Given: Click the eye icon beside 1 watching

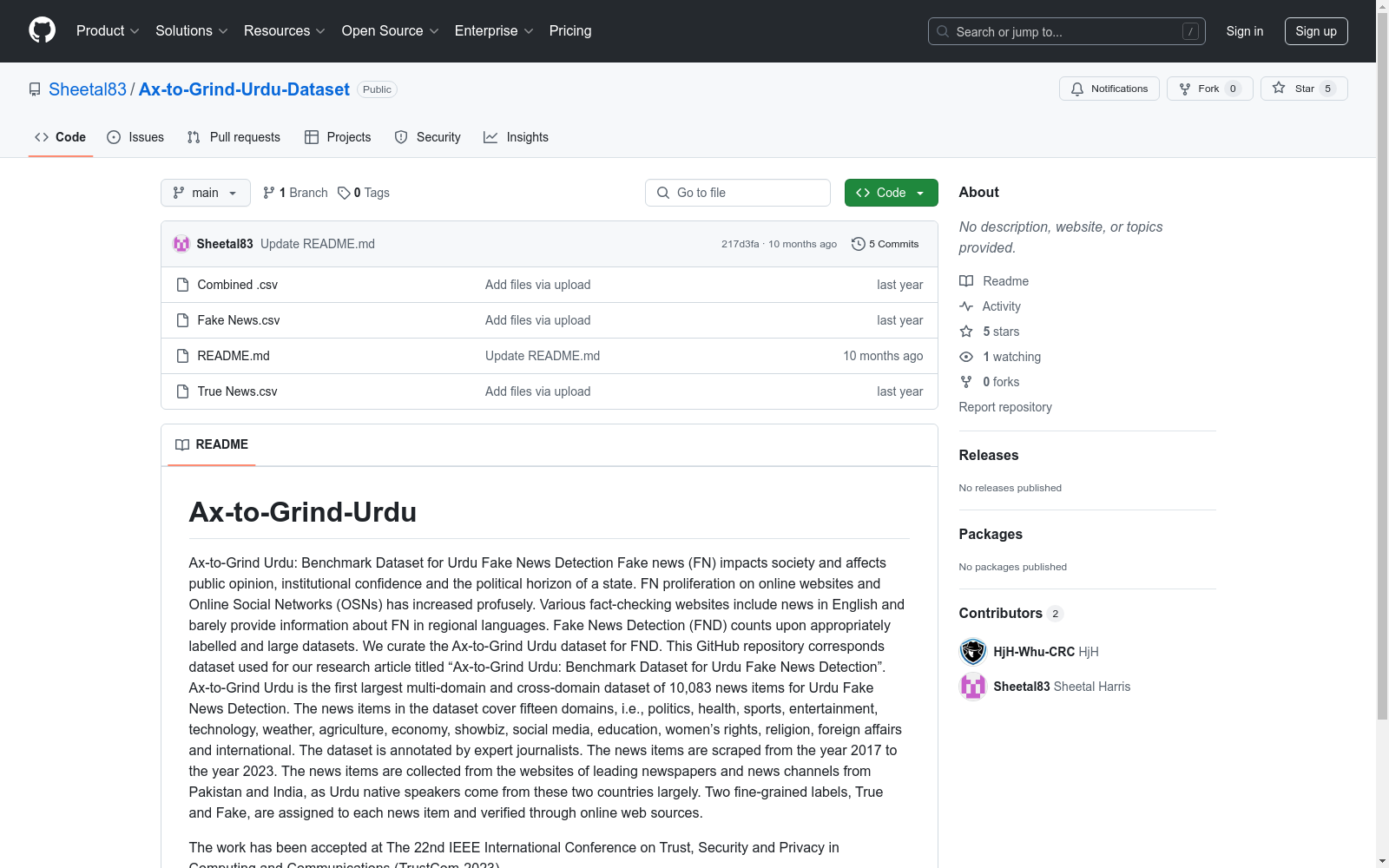Looking at the screenshot, I should click(x=966, y=357).
